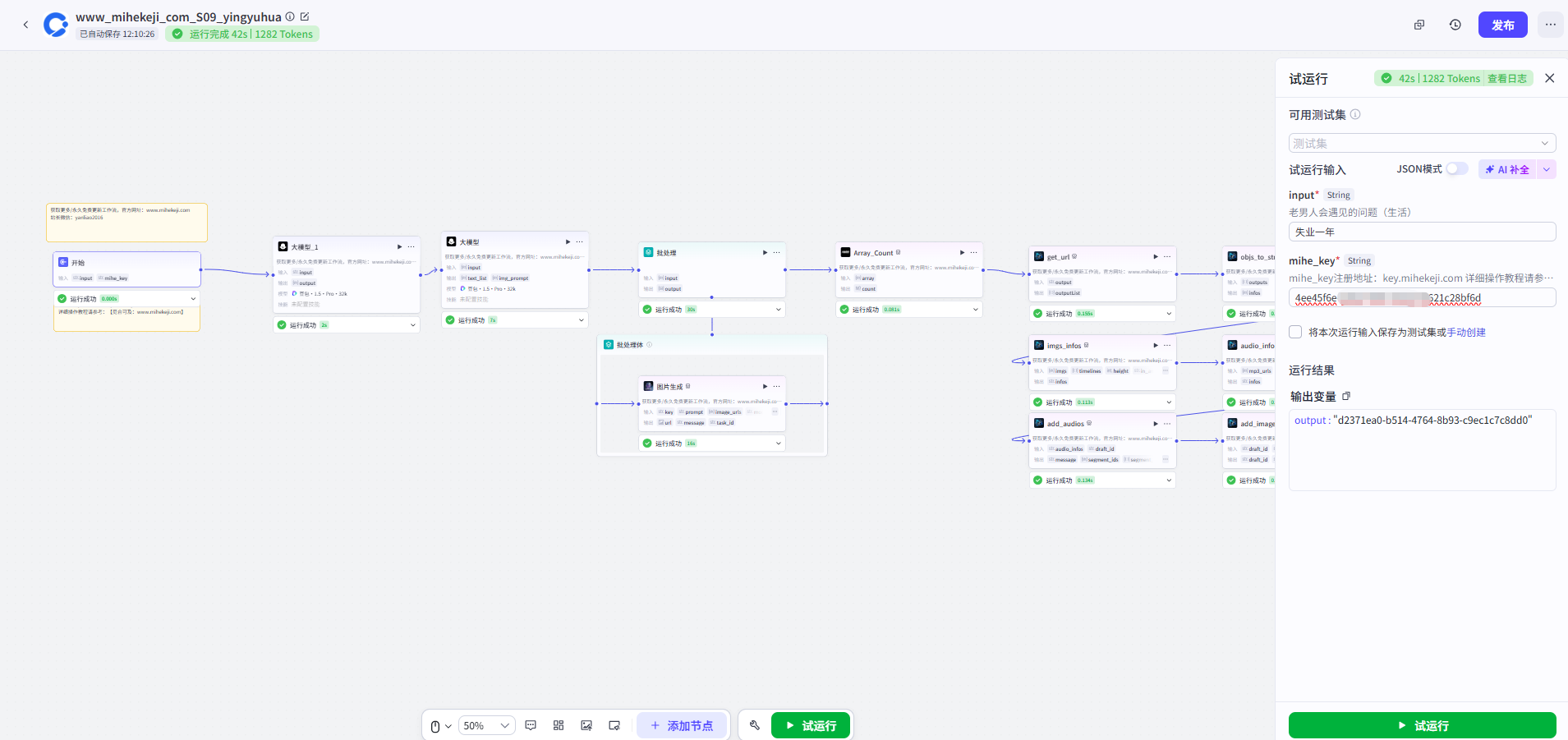Screen dimensions: 1568x740
Task: Copy the output variable with copy icon
Action: tap(1346, 396)
